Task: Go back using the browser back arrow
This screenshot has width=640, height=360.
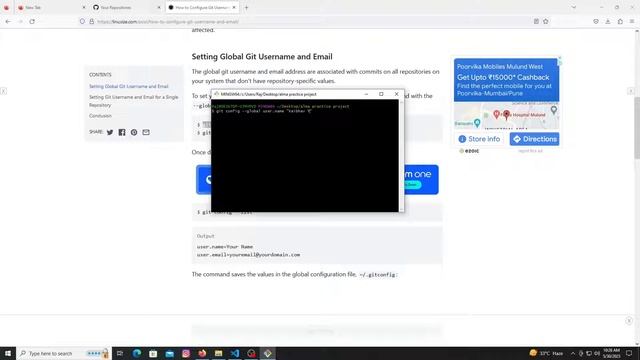Action: click(8, 21)
